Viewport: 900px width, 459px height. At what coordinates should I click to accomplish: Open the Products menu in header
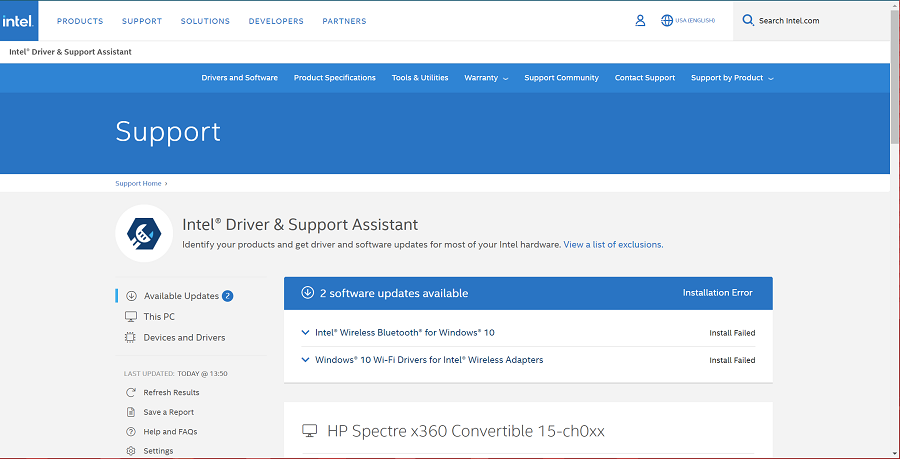pyautogui.click(x=80, y=21)
